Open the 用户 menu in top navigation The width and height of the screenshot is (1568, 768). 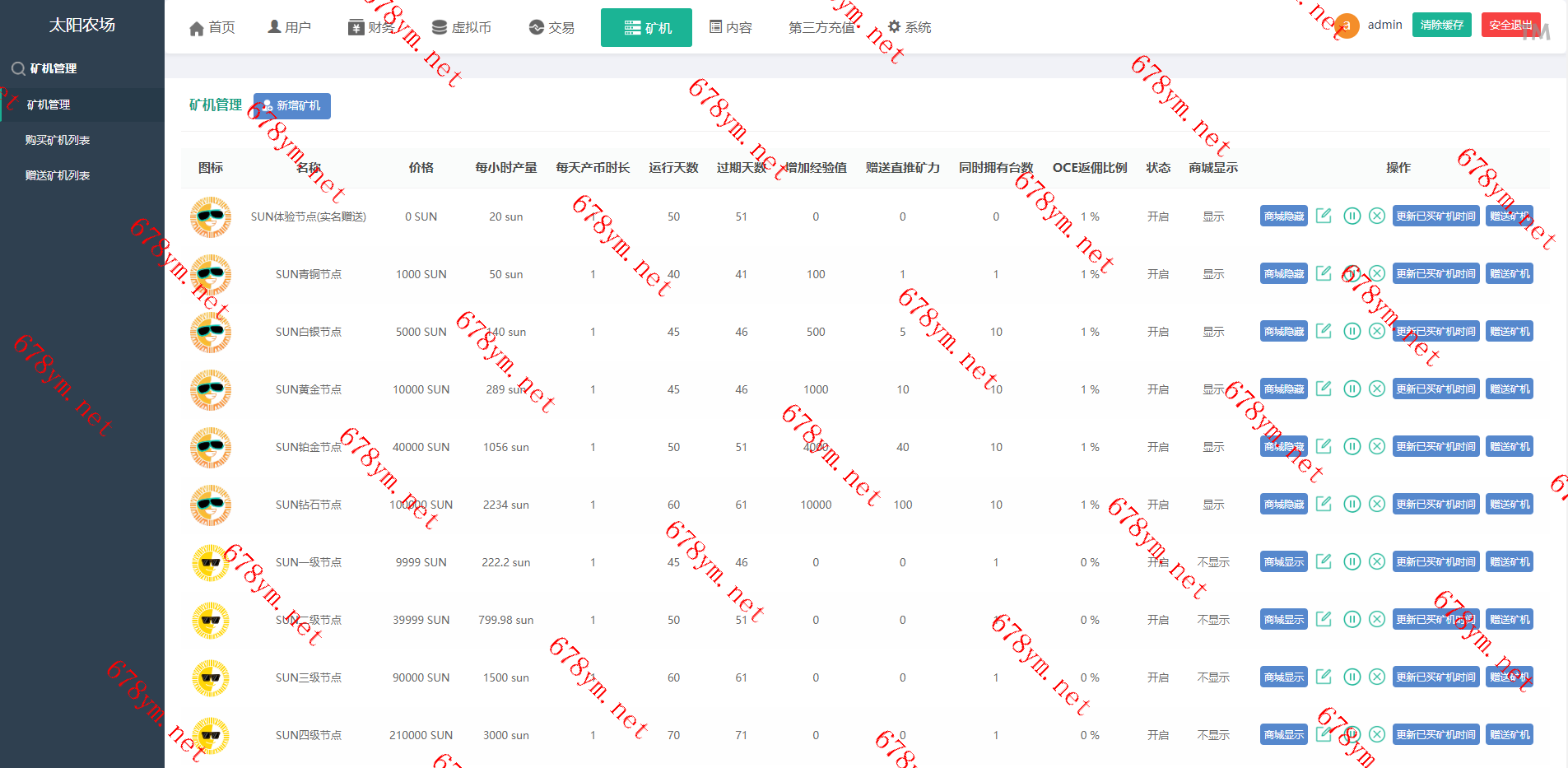click(290, 27)
